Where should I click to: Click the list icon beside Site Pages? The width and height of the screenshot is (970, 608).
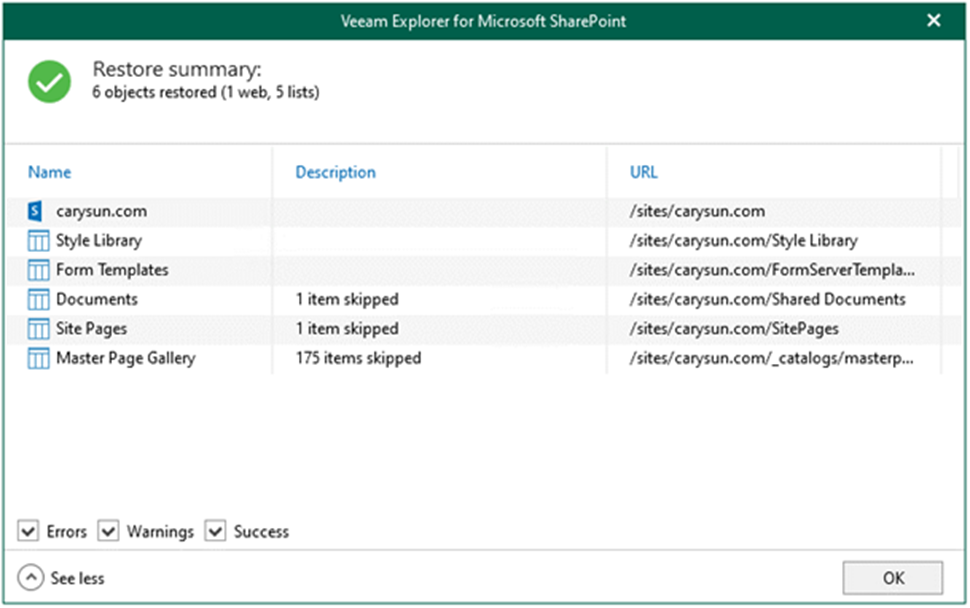(x=38, y=329)
